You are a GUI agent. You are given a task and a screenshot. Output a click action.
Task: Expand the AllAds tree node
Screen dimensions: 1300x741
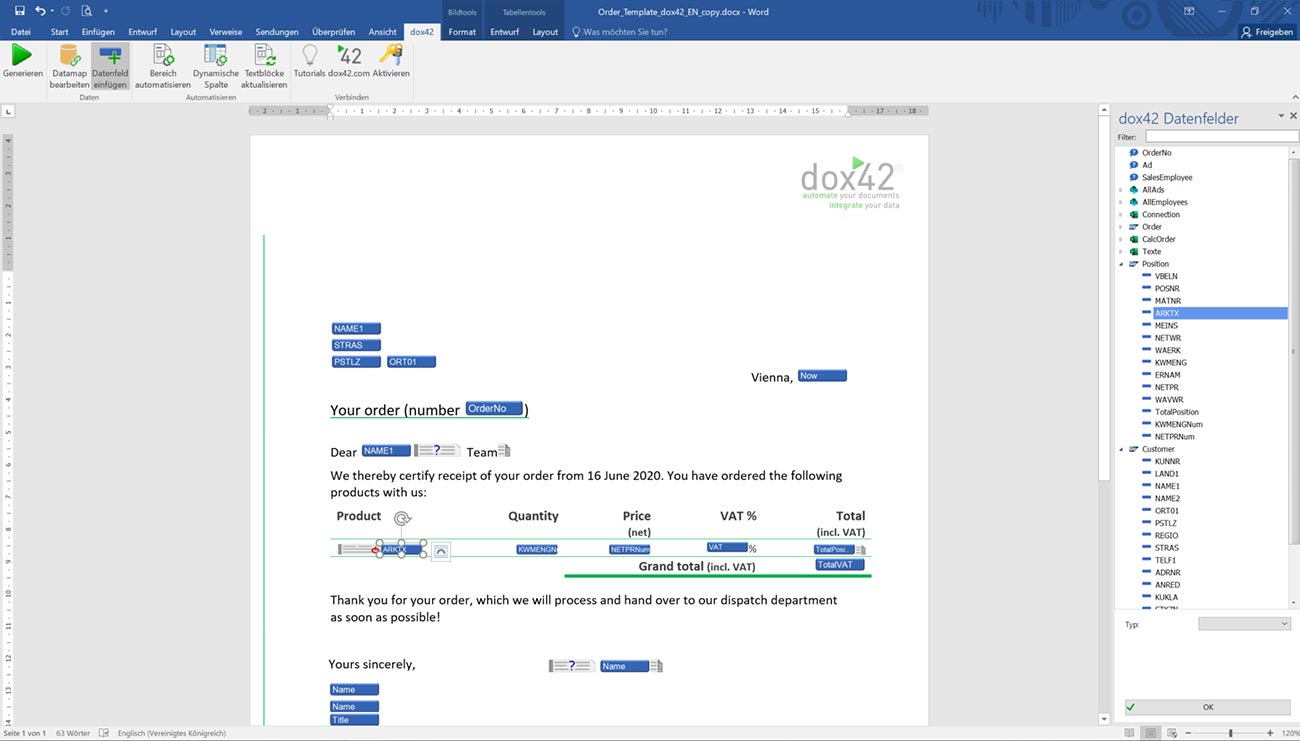click(x=1121, y=190)
